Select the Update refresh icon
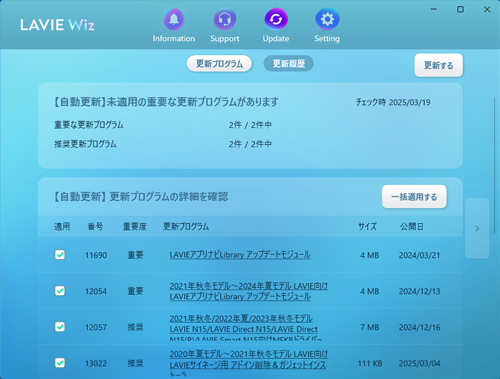The width and height of the screenshot is (500, 379). pyautogui.click(x=276, y=20)
